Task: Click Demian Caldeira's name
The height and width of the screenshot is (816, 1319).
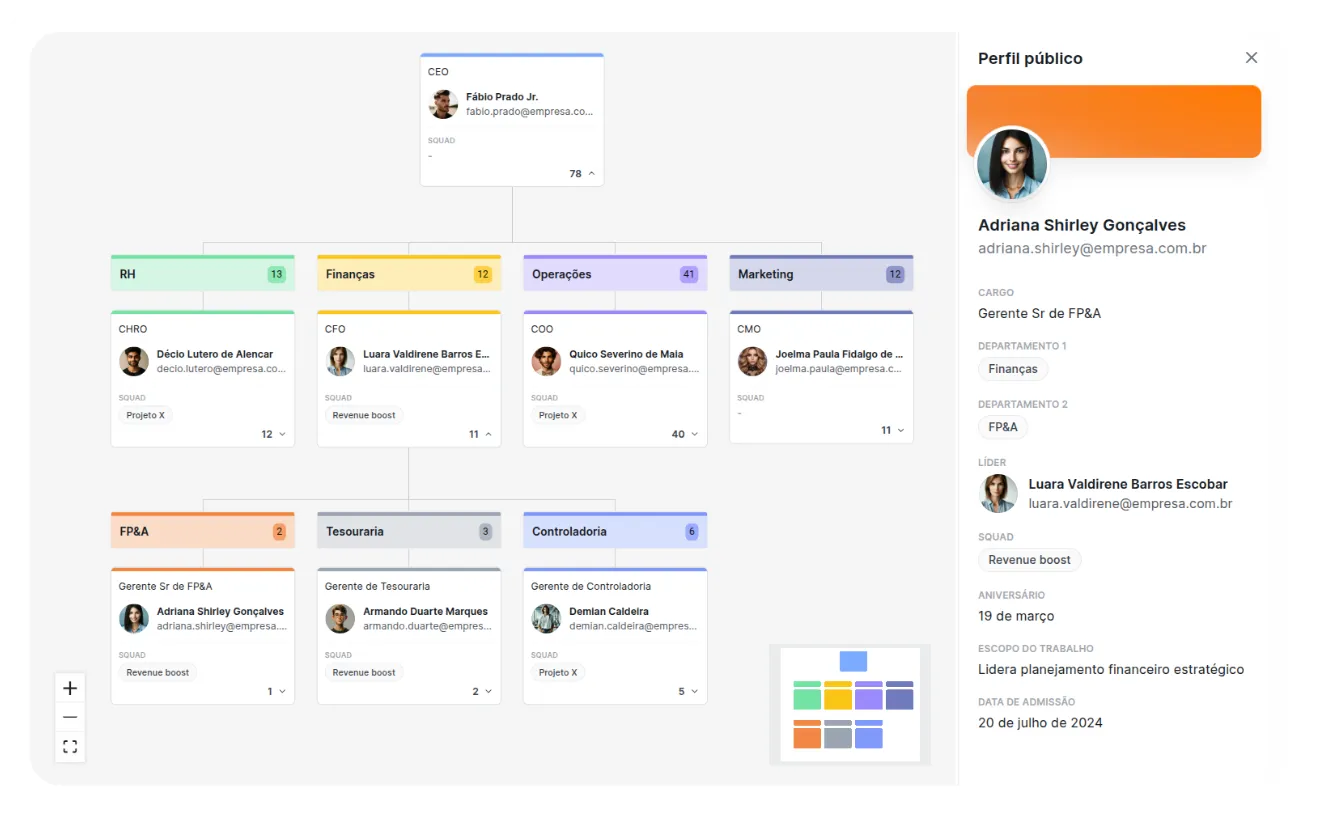Action: tap(609, 611)
